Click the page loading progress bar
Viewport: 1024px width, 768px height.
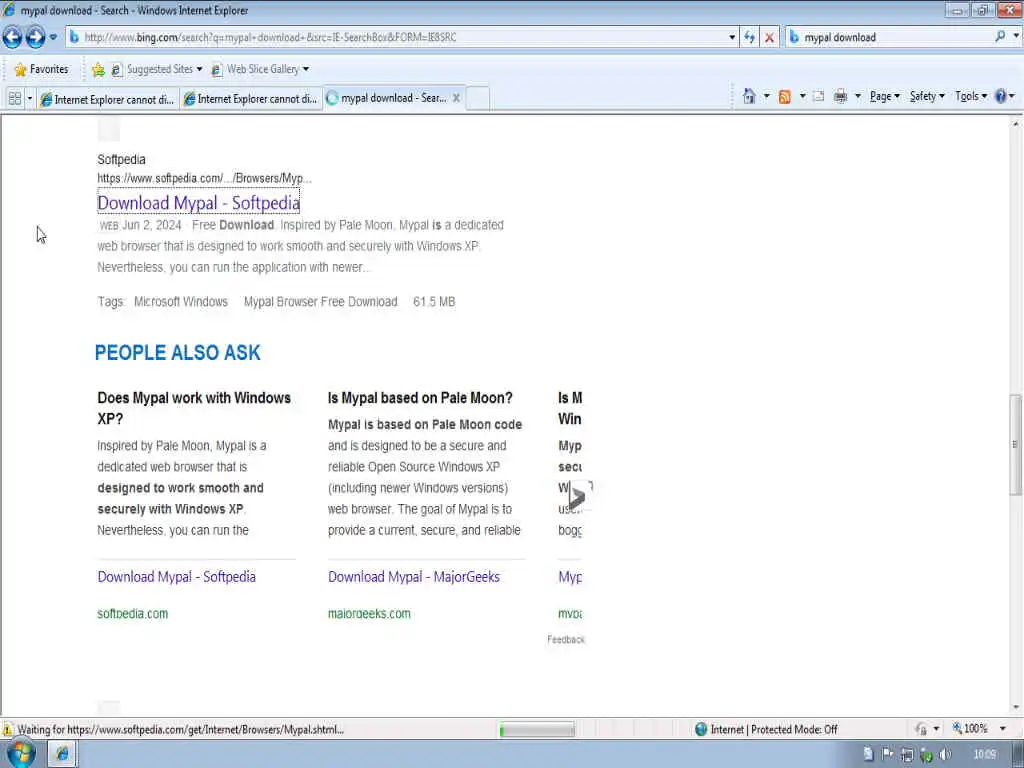point(537,729)
